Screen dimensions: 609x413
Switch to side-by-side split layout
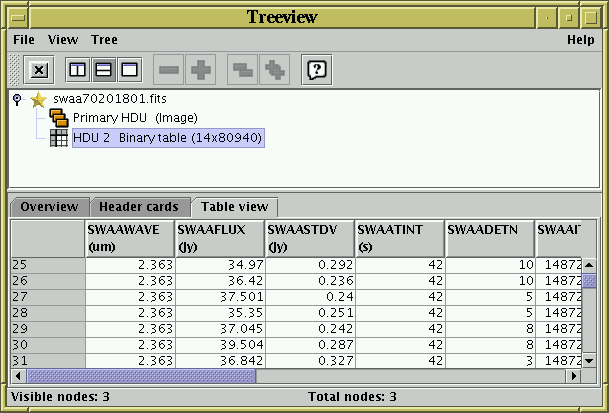coord(77,70)
